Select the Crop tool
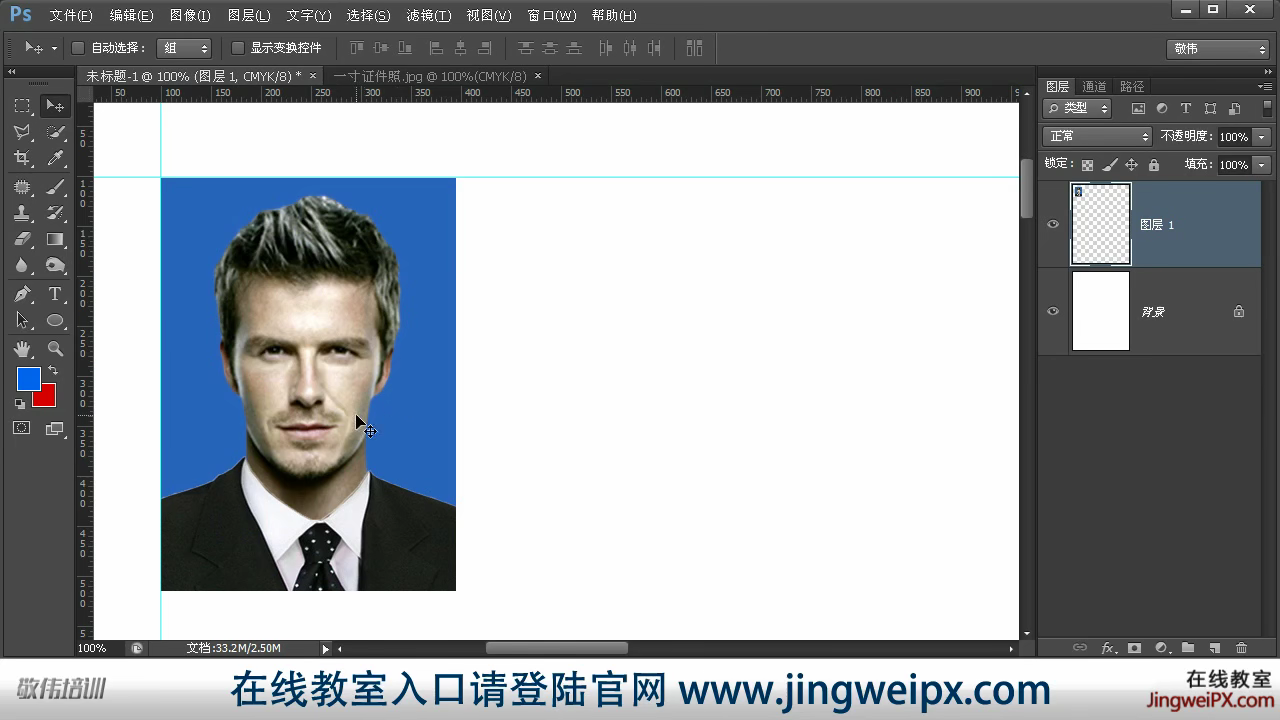1280x720 pixels. [22, 158]
